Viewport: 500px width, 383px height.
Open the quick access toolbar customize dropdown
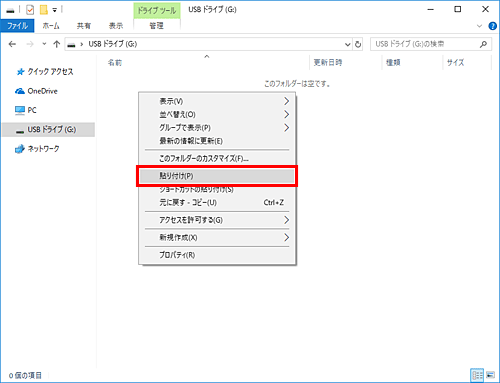55,10
